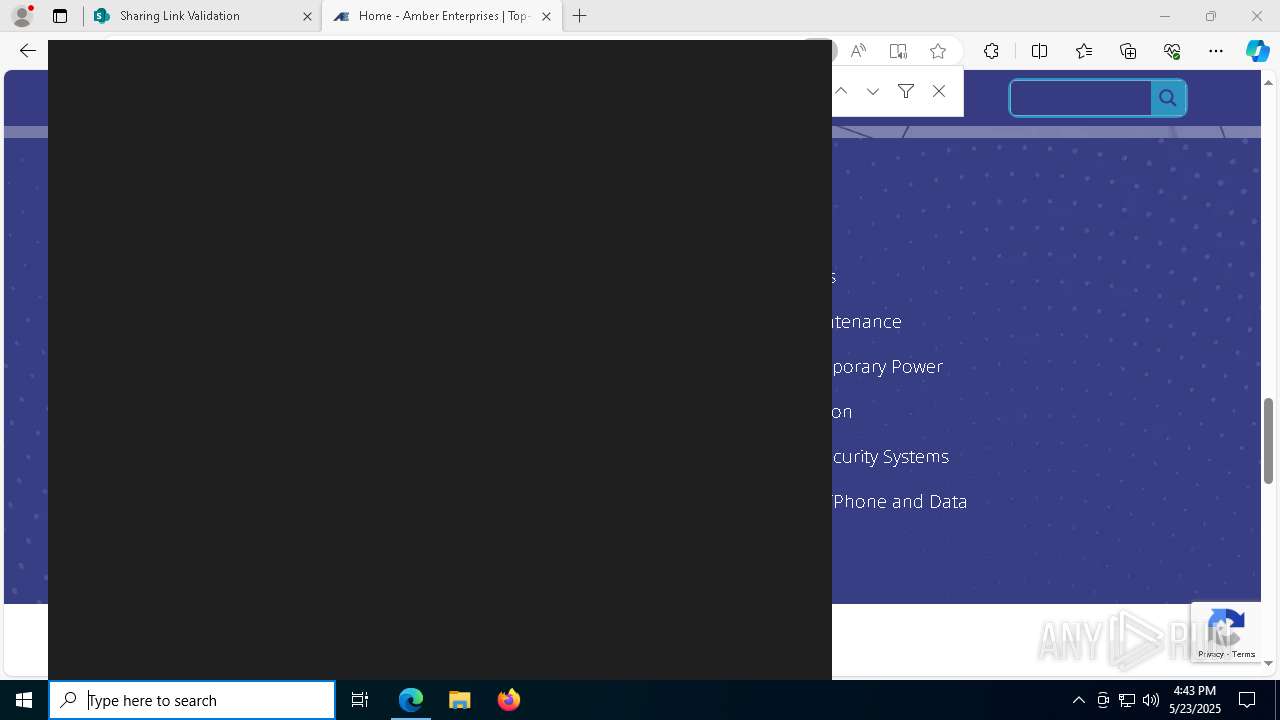Open the Favorites list
1280x720 pixels.
click(x=1084, y=51)
